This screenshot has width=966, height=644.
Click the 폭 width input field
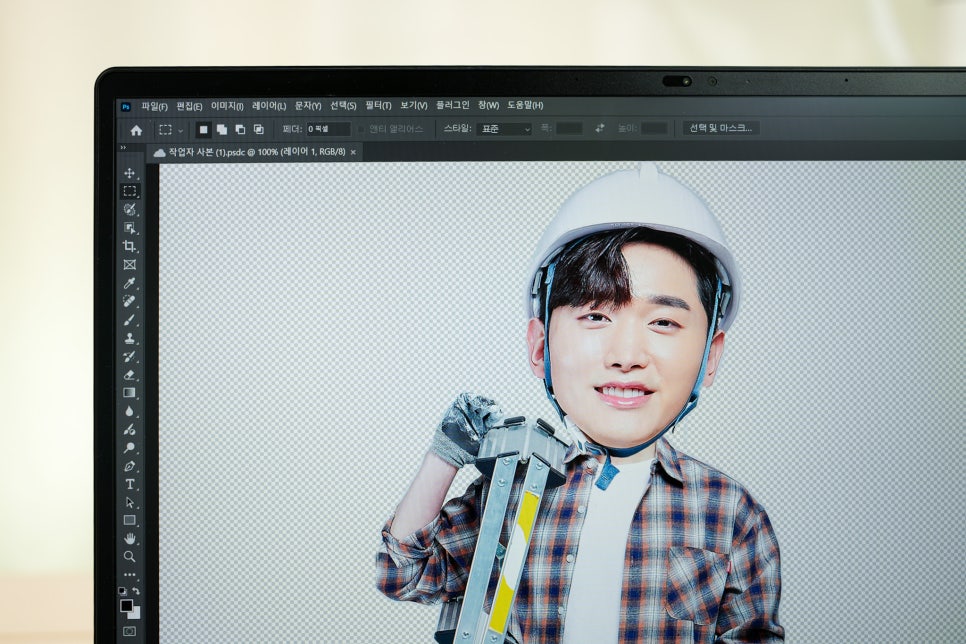coord(569,128)
